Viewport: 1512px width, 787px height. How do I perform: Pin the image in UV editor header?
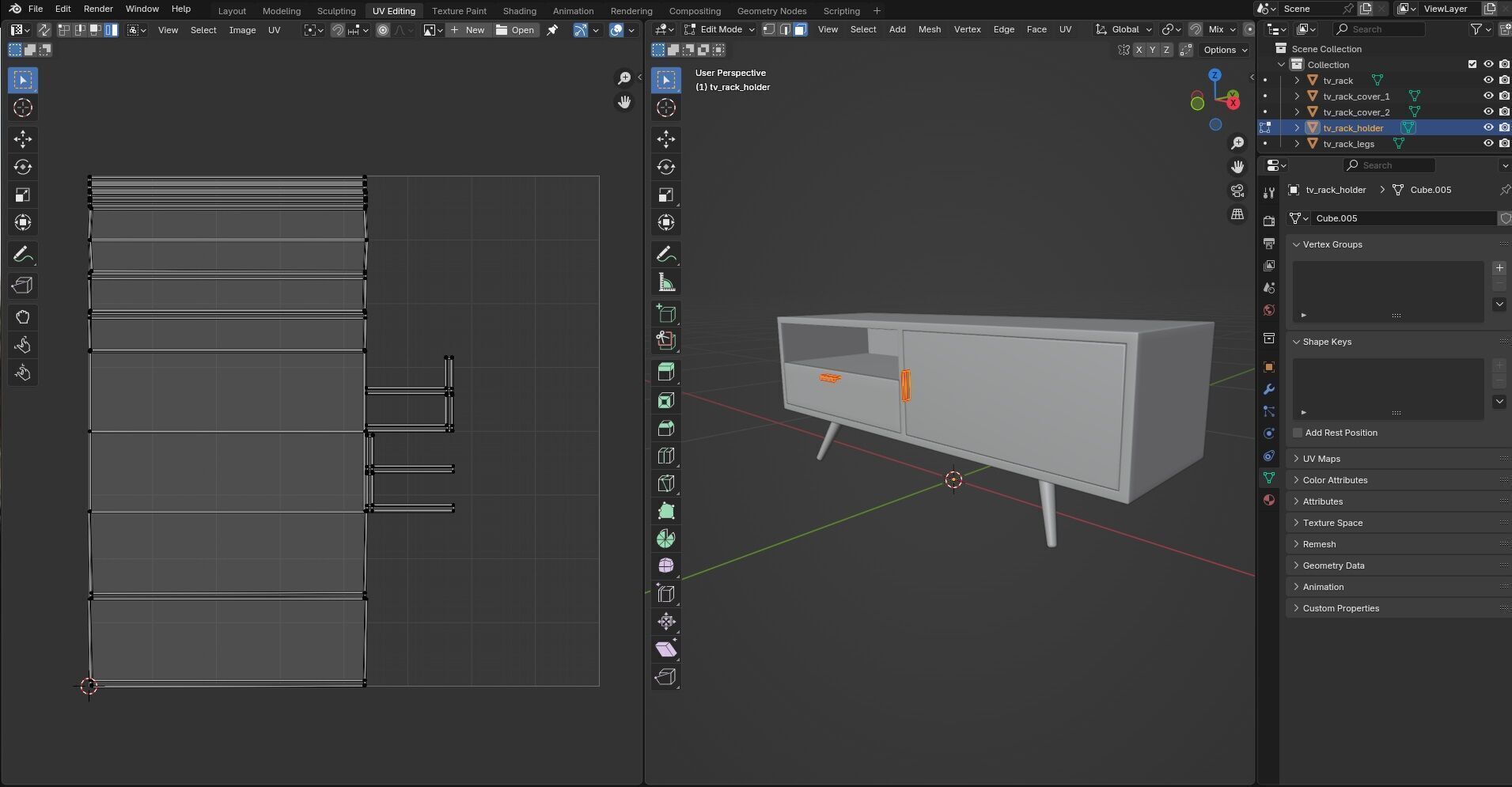(x=552, y=30)
